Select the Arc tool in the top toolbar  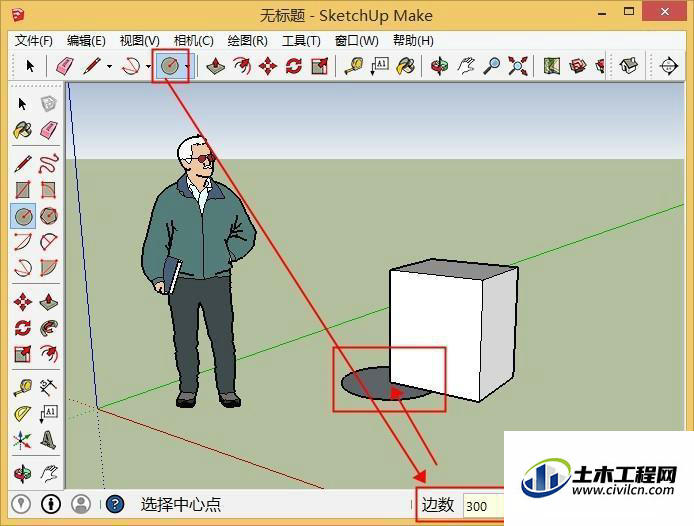(131, 66)
